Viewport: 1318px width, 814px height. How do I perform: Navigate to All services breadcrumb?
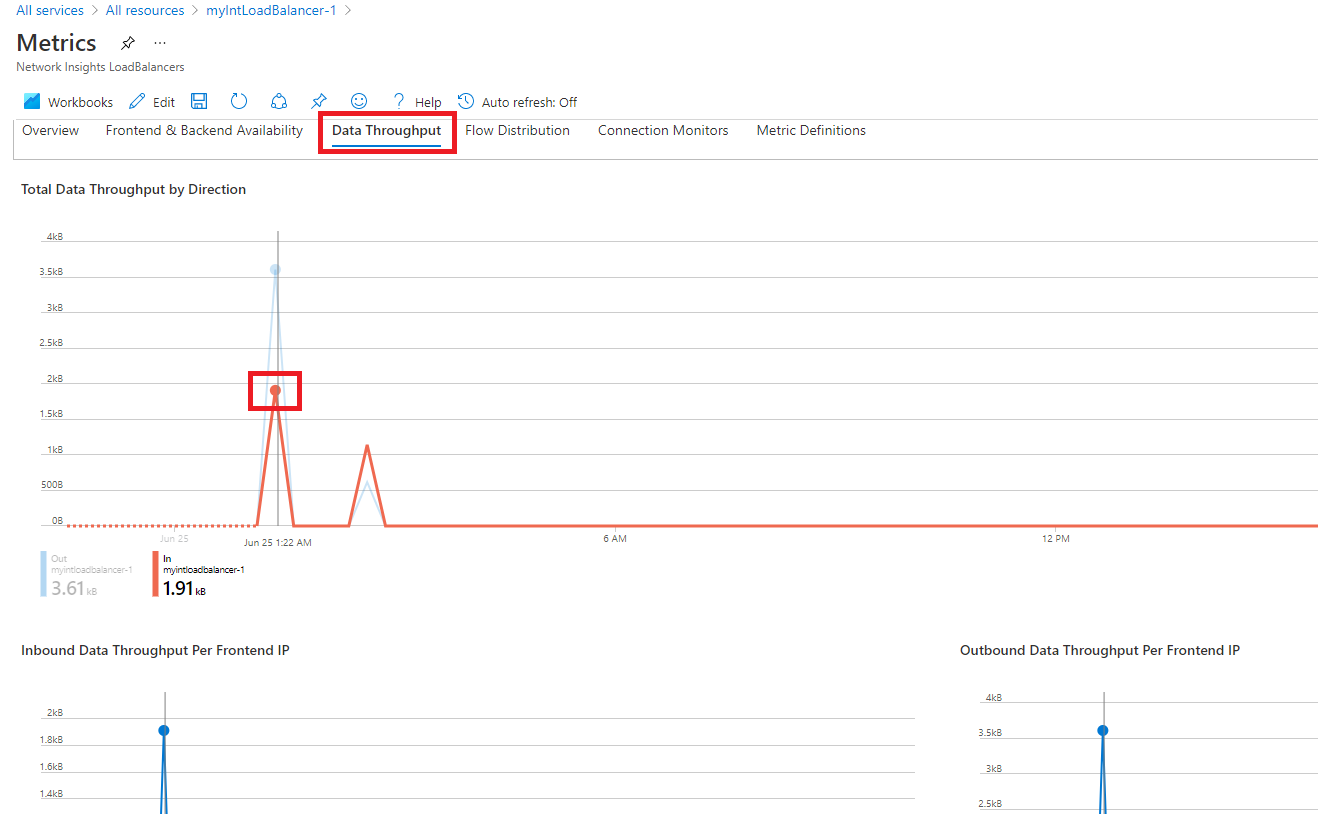(49, 10)
